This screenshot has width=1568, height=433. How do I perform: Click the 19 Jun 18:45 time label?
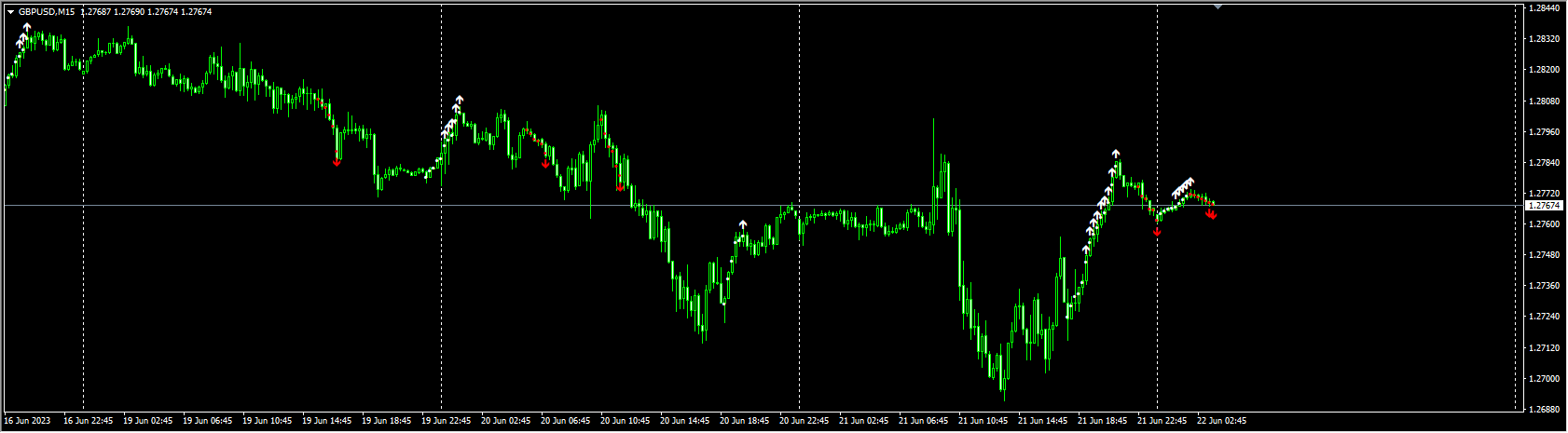(386, 421)
